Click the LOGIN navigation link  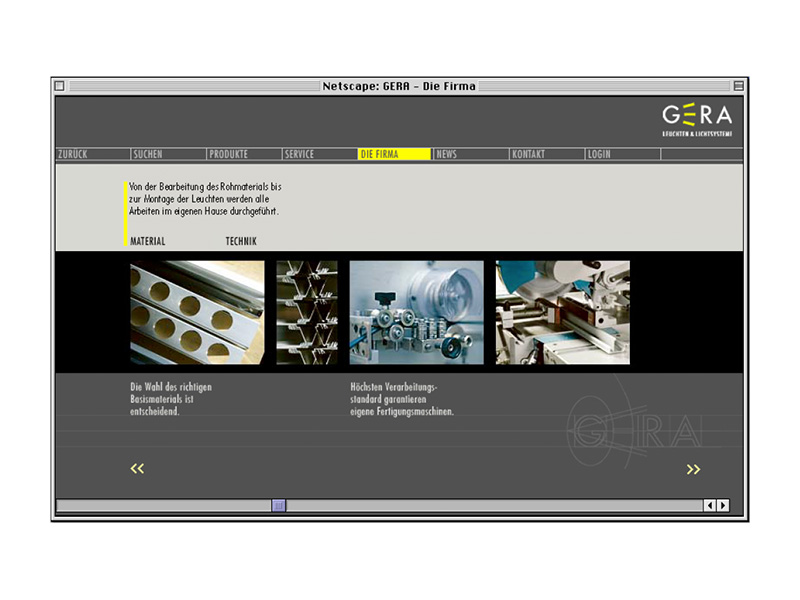[x=599, y=154]
